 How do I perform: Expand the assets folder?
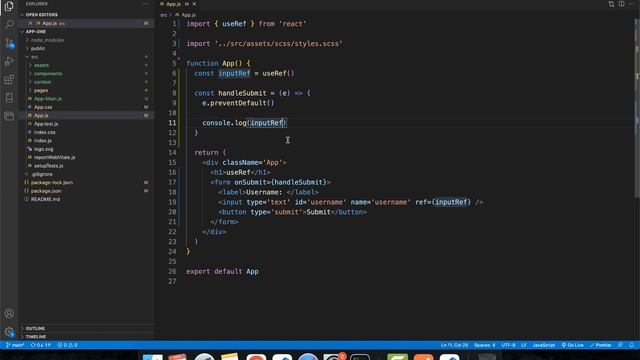tap(41, 65)
